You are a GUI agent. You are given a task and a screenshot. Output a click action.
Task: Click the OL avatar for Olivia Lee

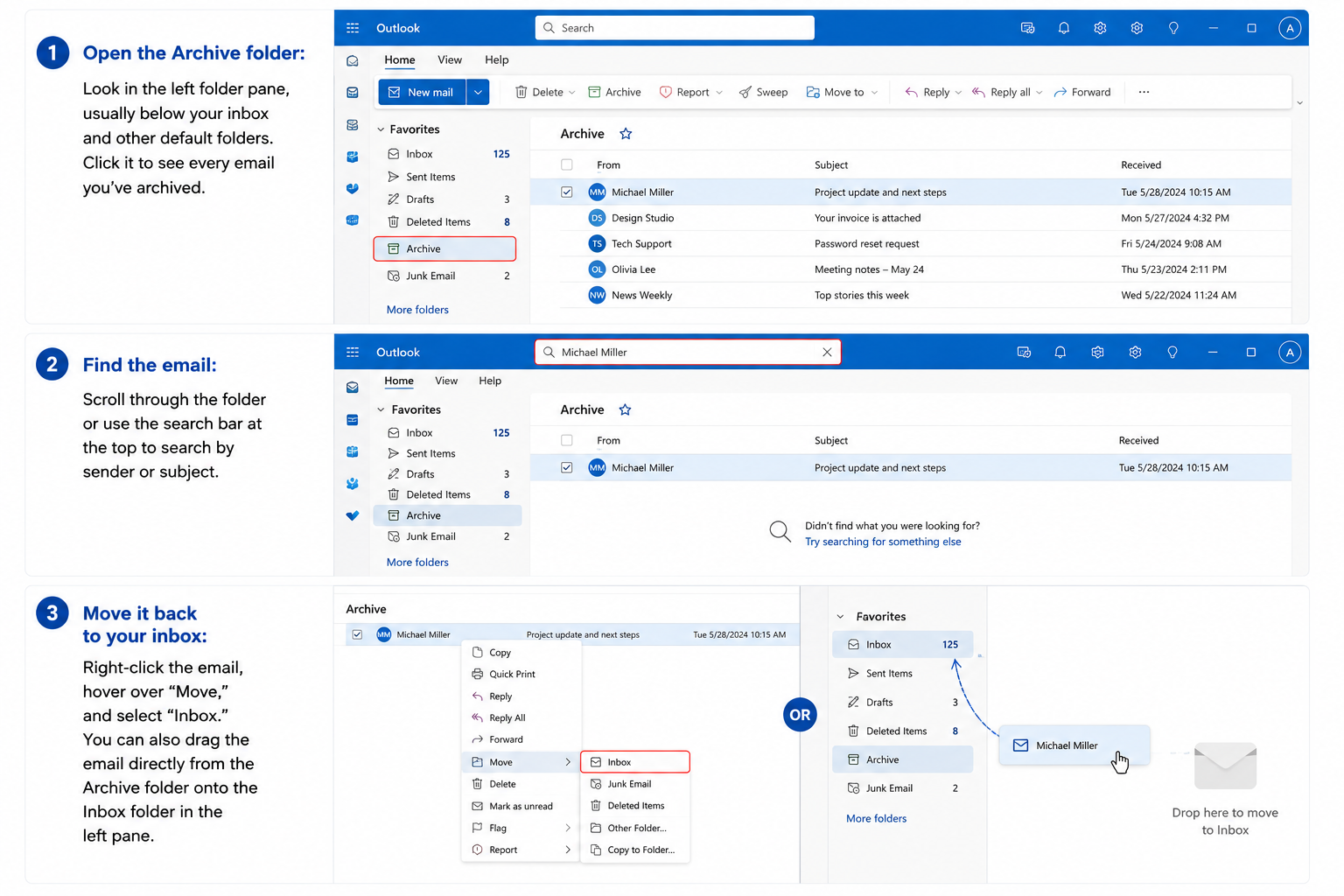[597, 269]
